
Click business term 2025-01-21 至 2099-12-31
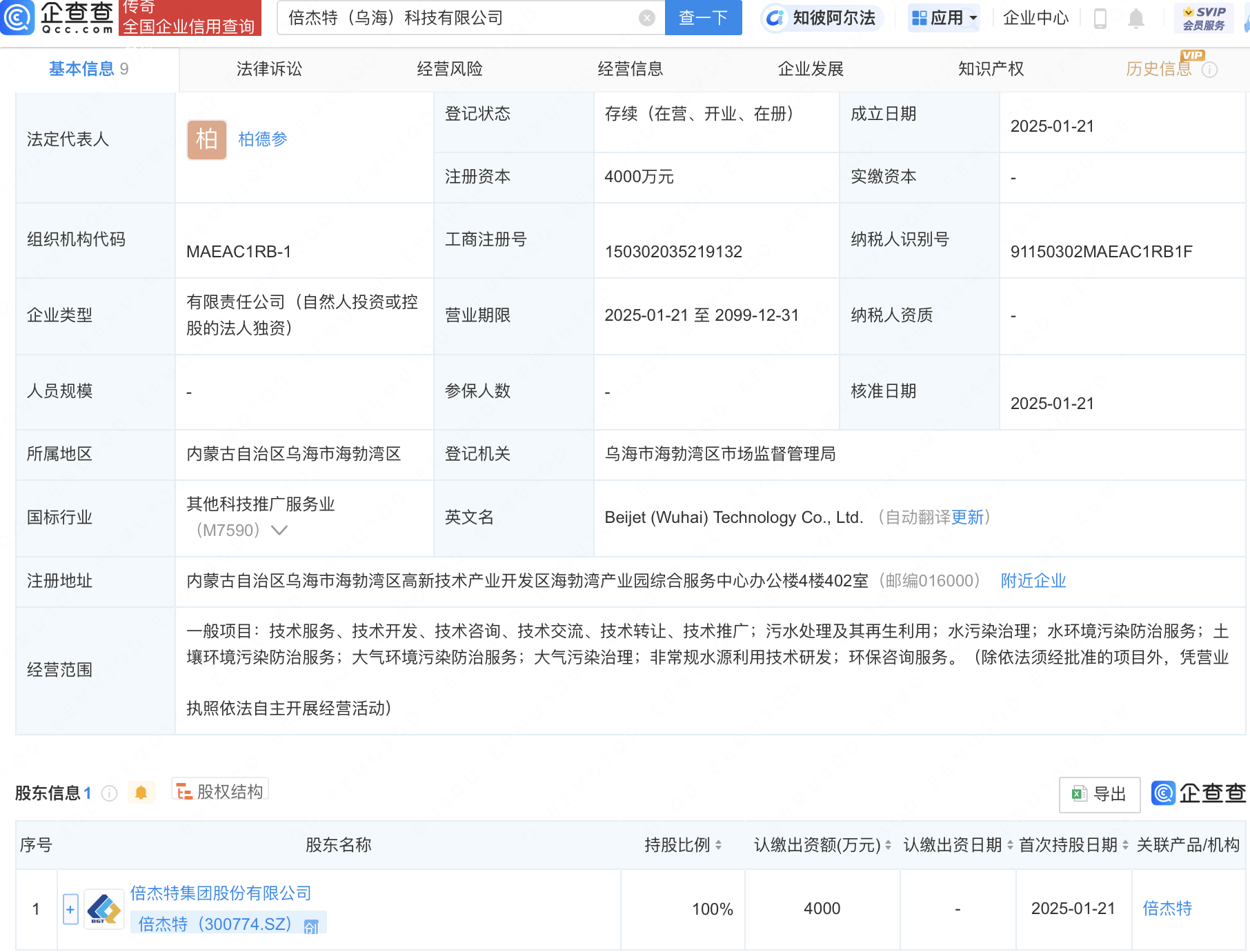click(x=702, y=315)
